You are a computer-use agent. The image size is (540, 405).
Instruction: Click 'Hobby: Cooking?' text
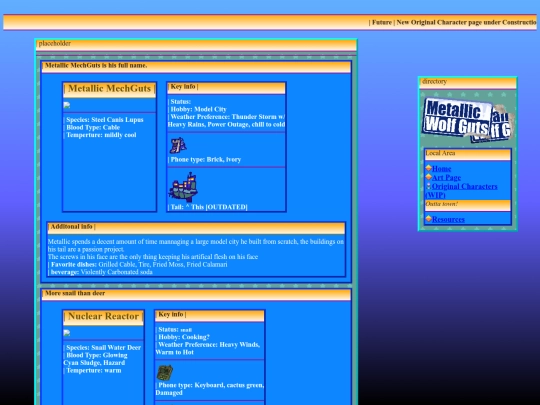point(184,337)
